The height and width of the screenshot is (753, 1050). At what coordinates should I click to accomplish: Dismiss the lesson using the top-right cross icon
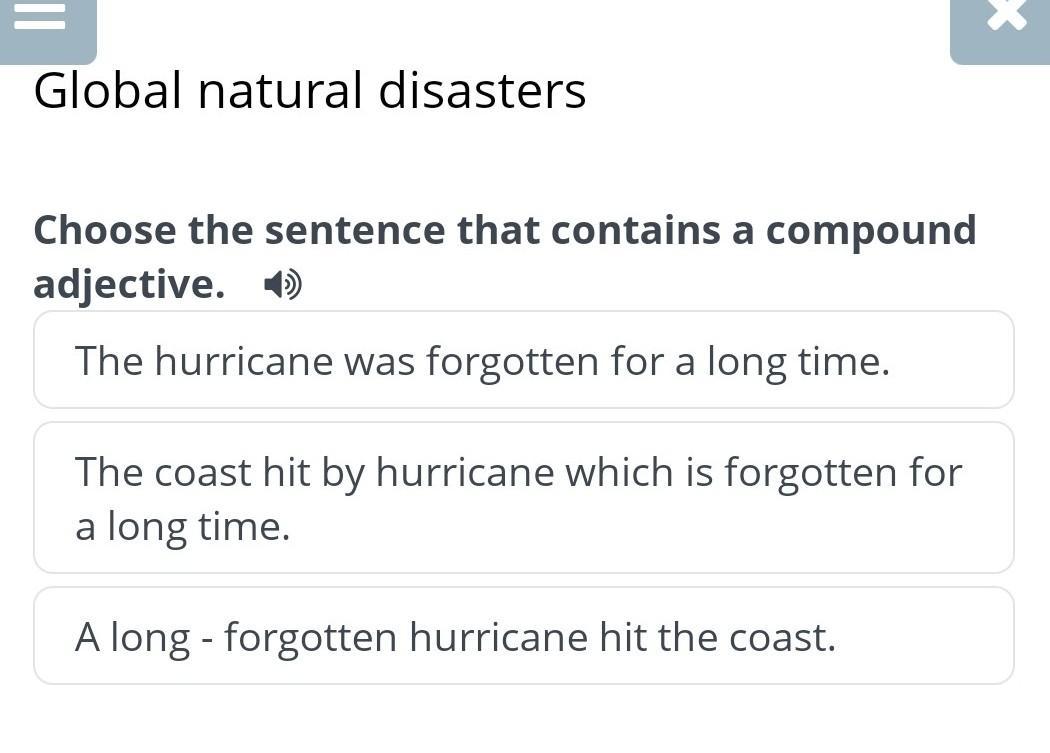click(1005, 18)
